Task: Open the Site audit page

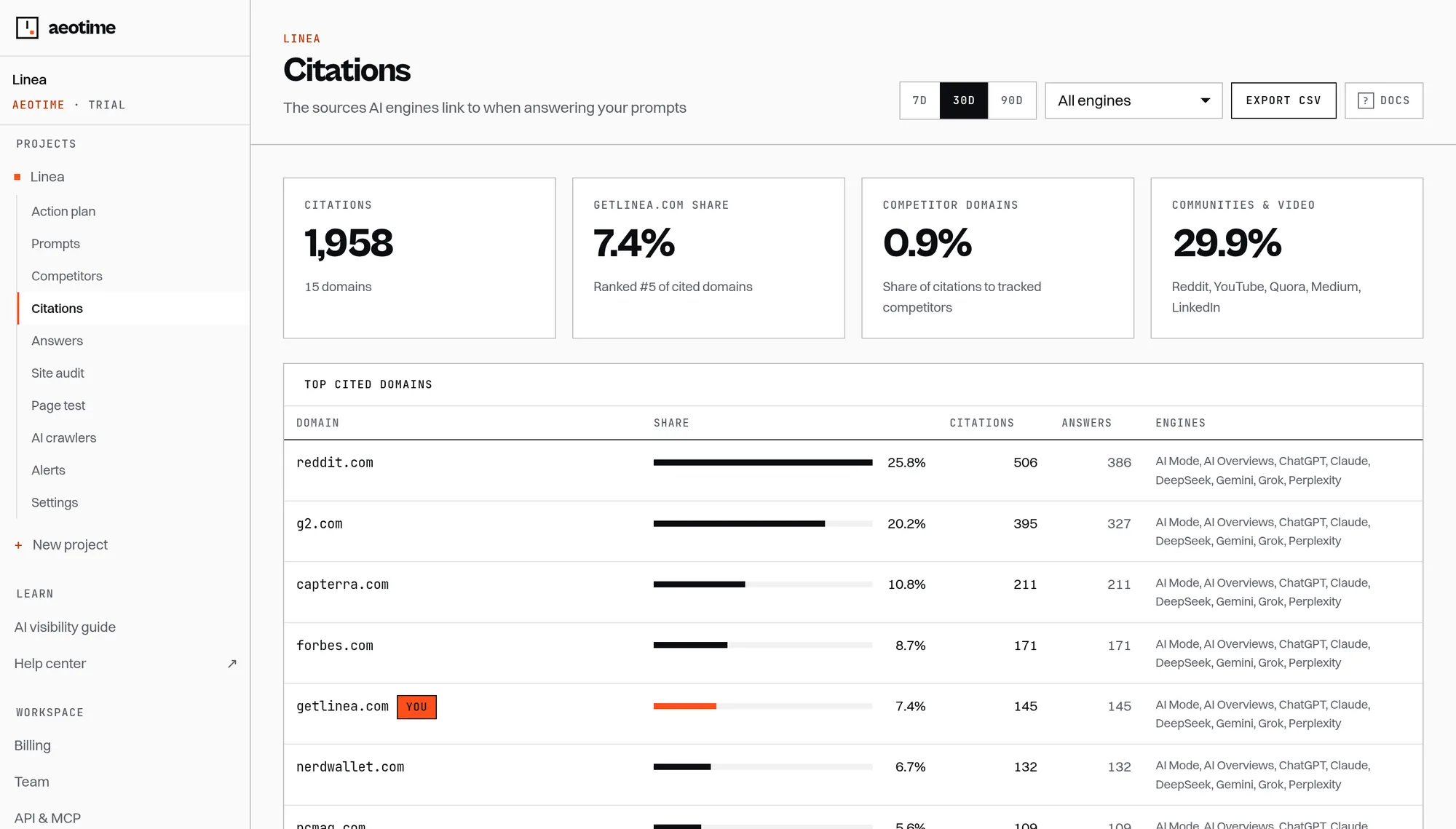Action: pyautogui.click(x=58, y=373)
